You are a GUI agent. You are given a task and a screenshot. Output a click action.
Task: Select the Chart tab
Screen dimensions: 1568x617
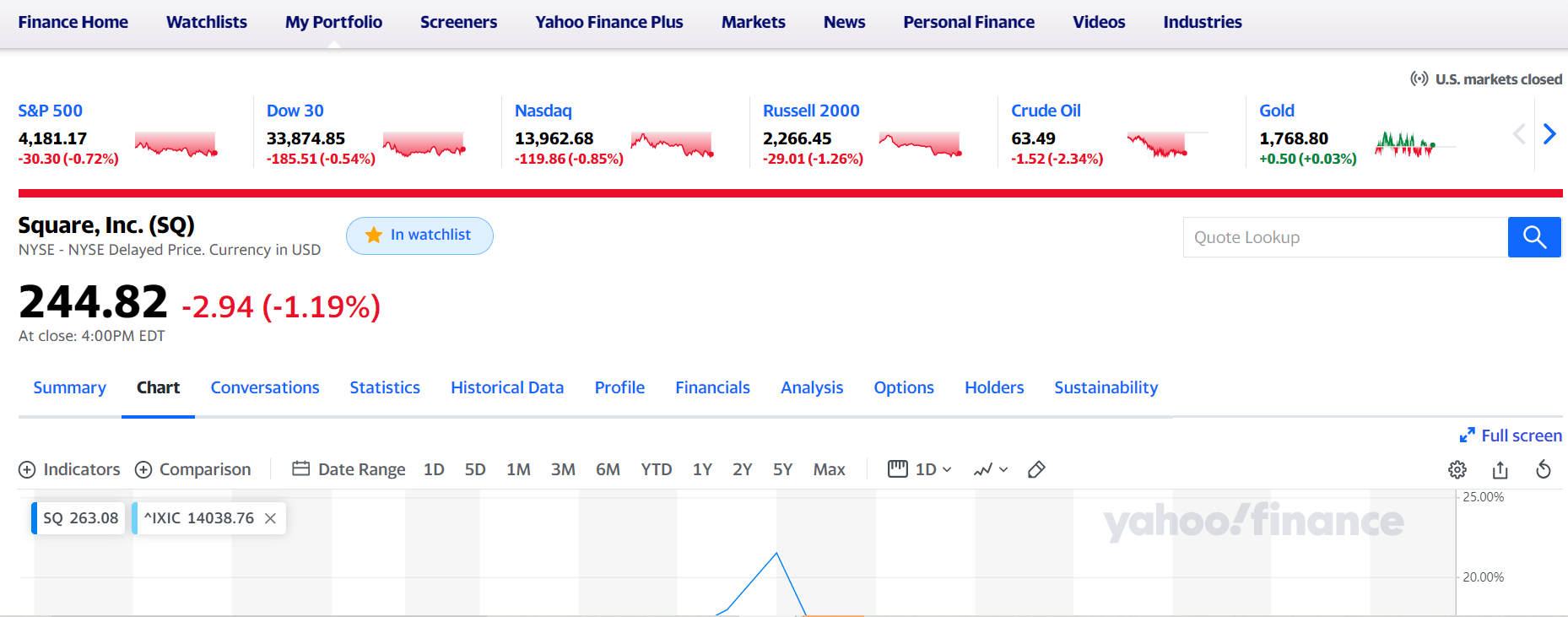[x=158, y=387]
